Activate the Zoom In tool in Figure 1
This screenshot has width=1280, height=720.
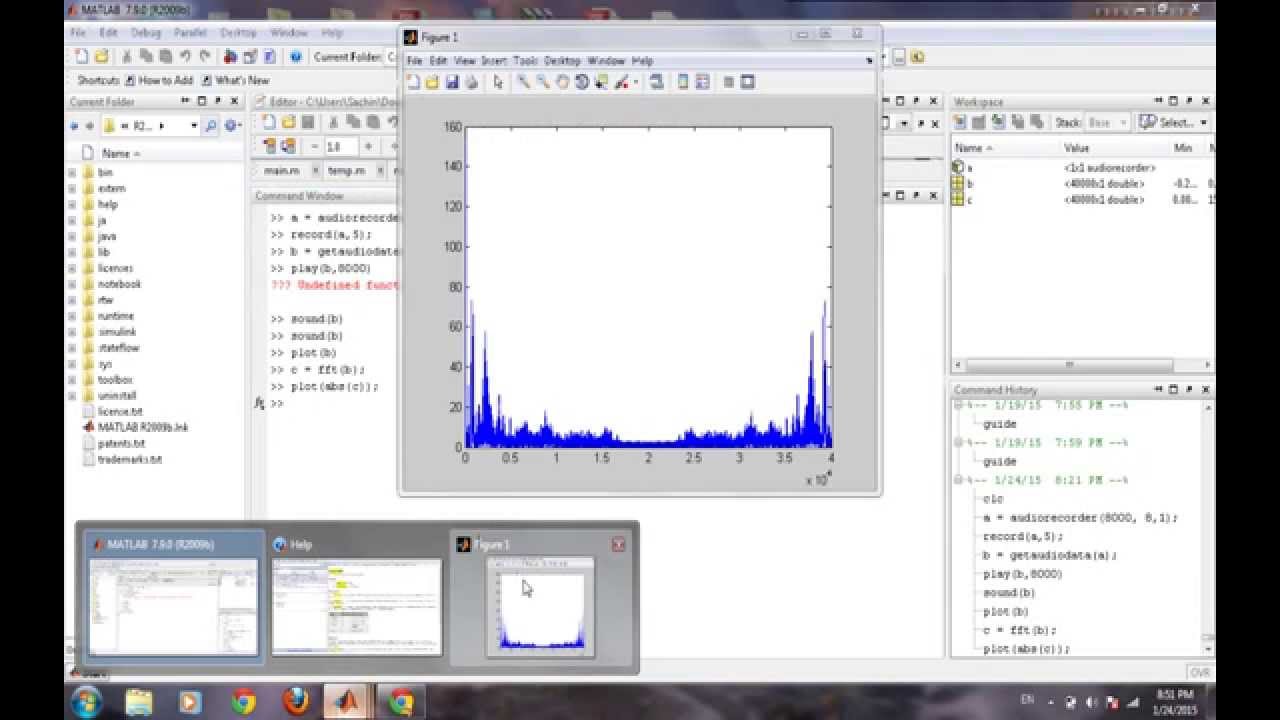[x=523, y=82]
